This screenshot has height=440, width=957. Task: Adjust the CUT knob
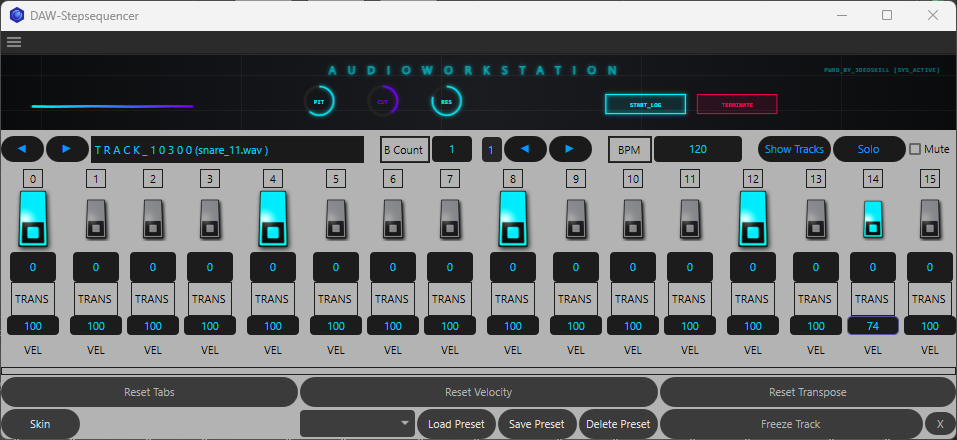[383, 101]
